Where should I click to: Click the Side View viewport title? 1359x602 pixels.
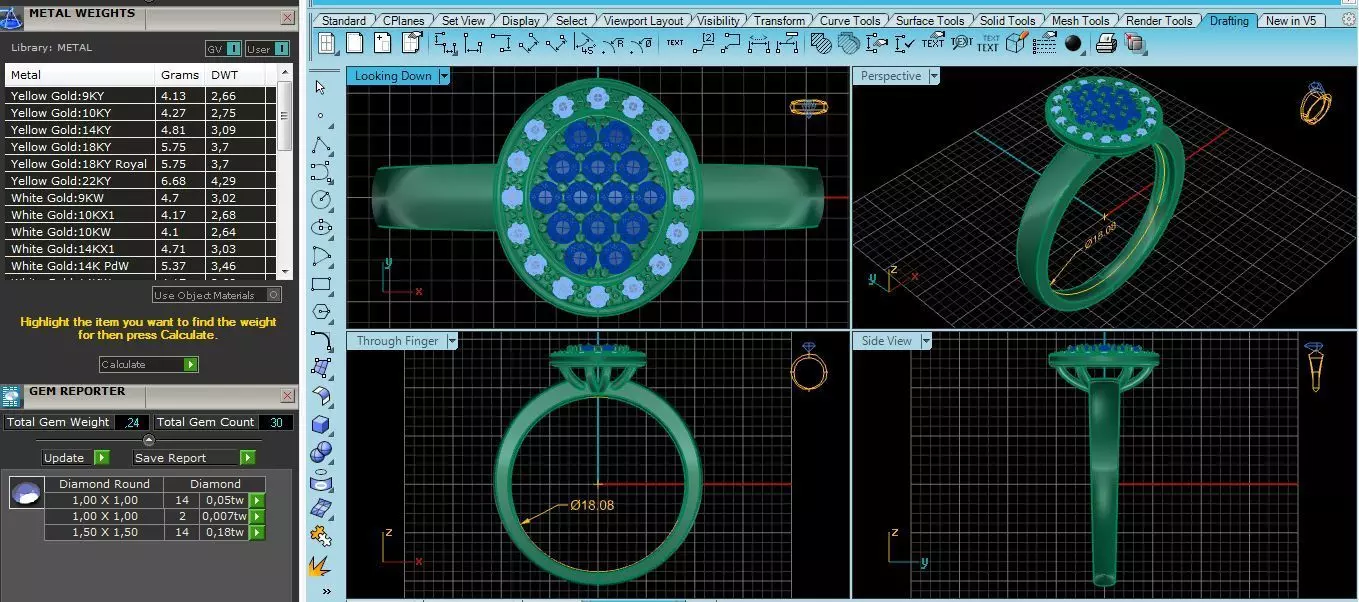point(887,341)
